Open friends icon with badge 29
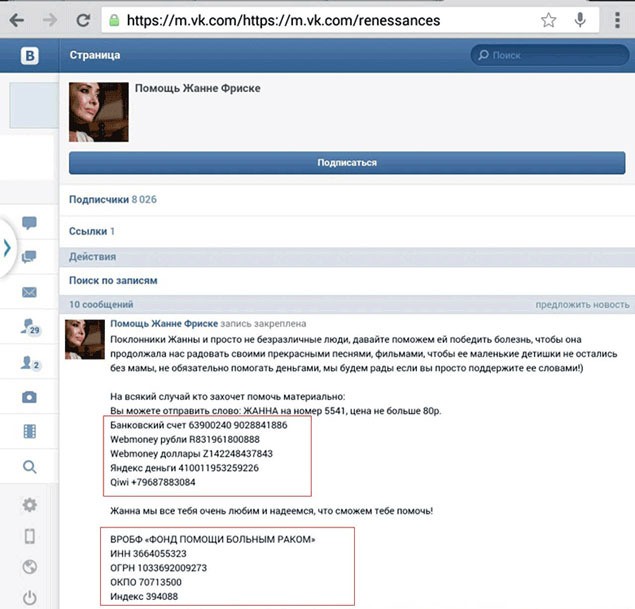635x609 pixels. (x=30, y=327)
